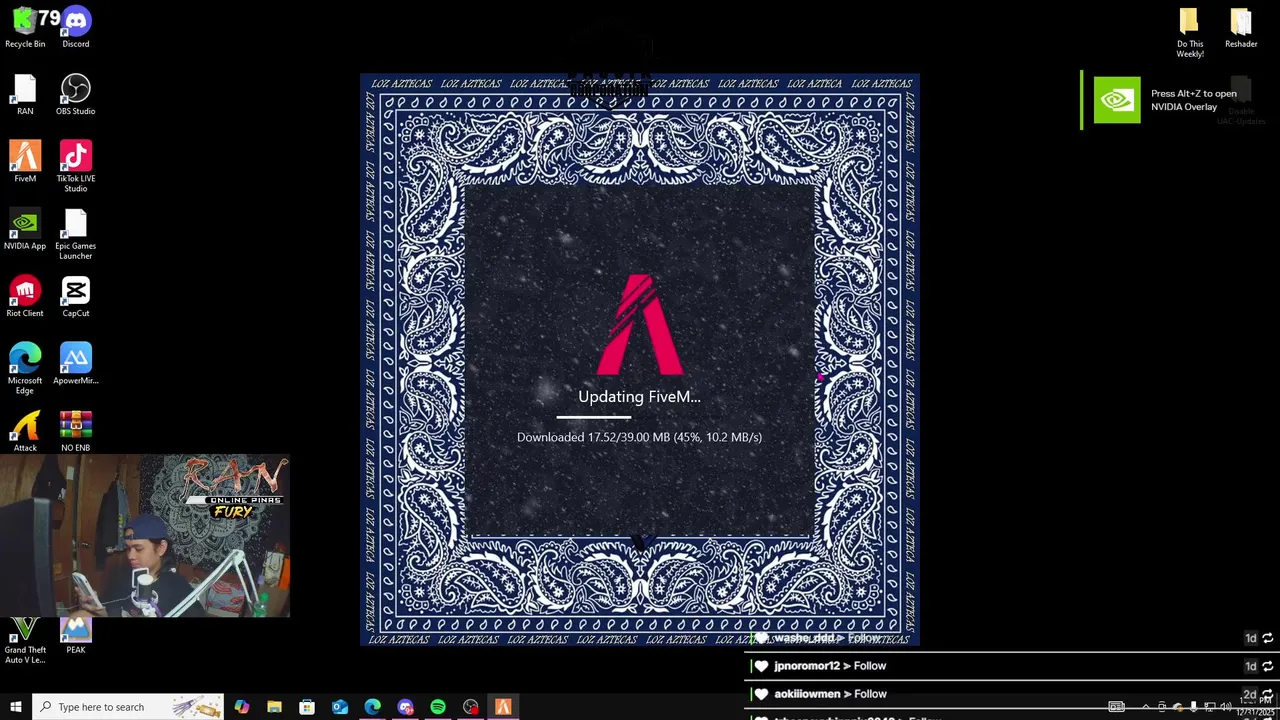Switch to Spotify on the taskbar
1280x720 pixels.
click(x=438, y=707)
